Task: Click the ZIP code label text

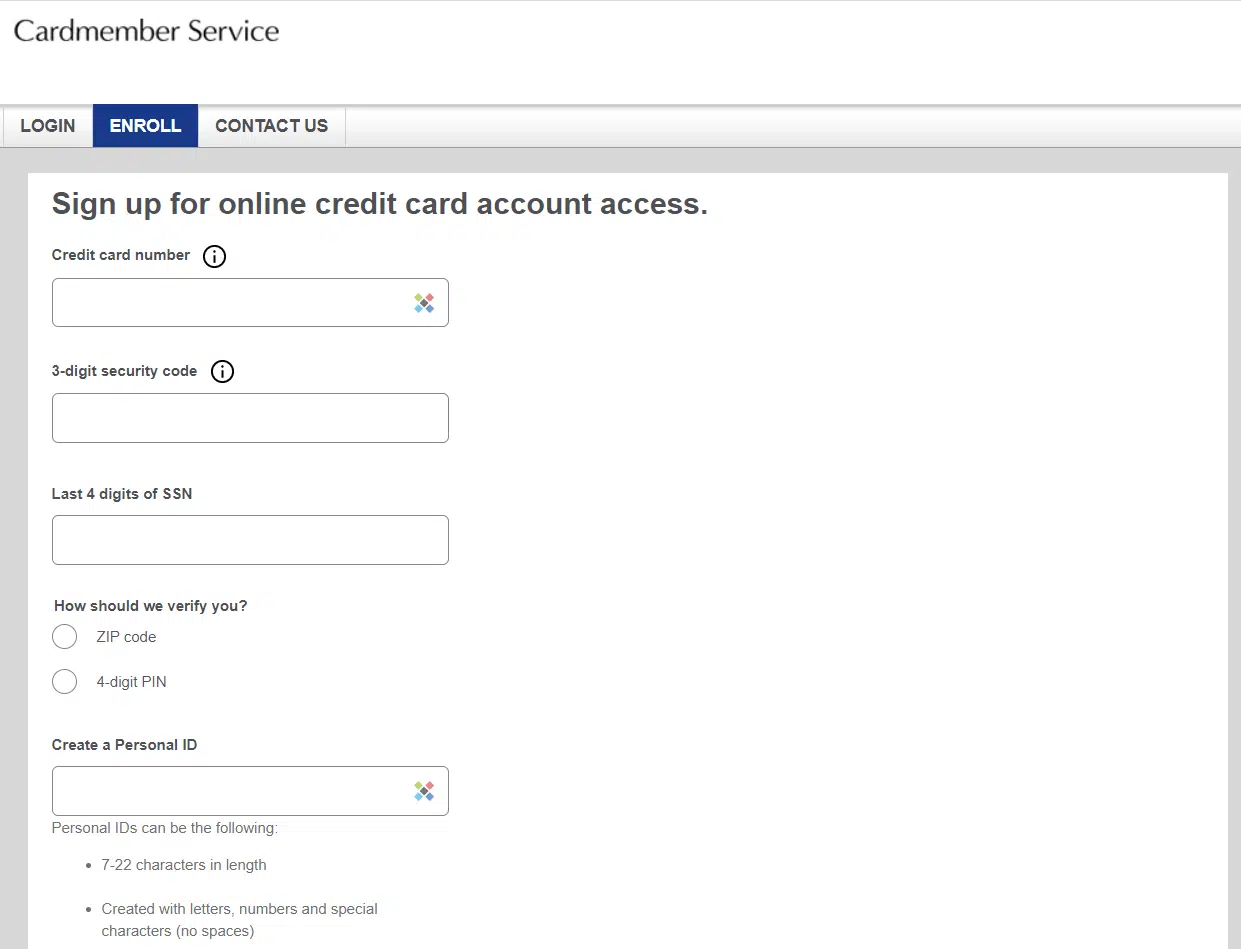Action: pos(127,636)
